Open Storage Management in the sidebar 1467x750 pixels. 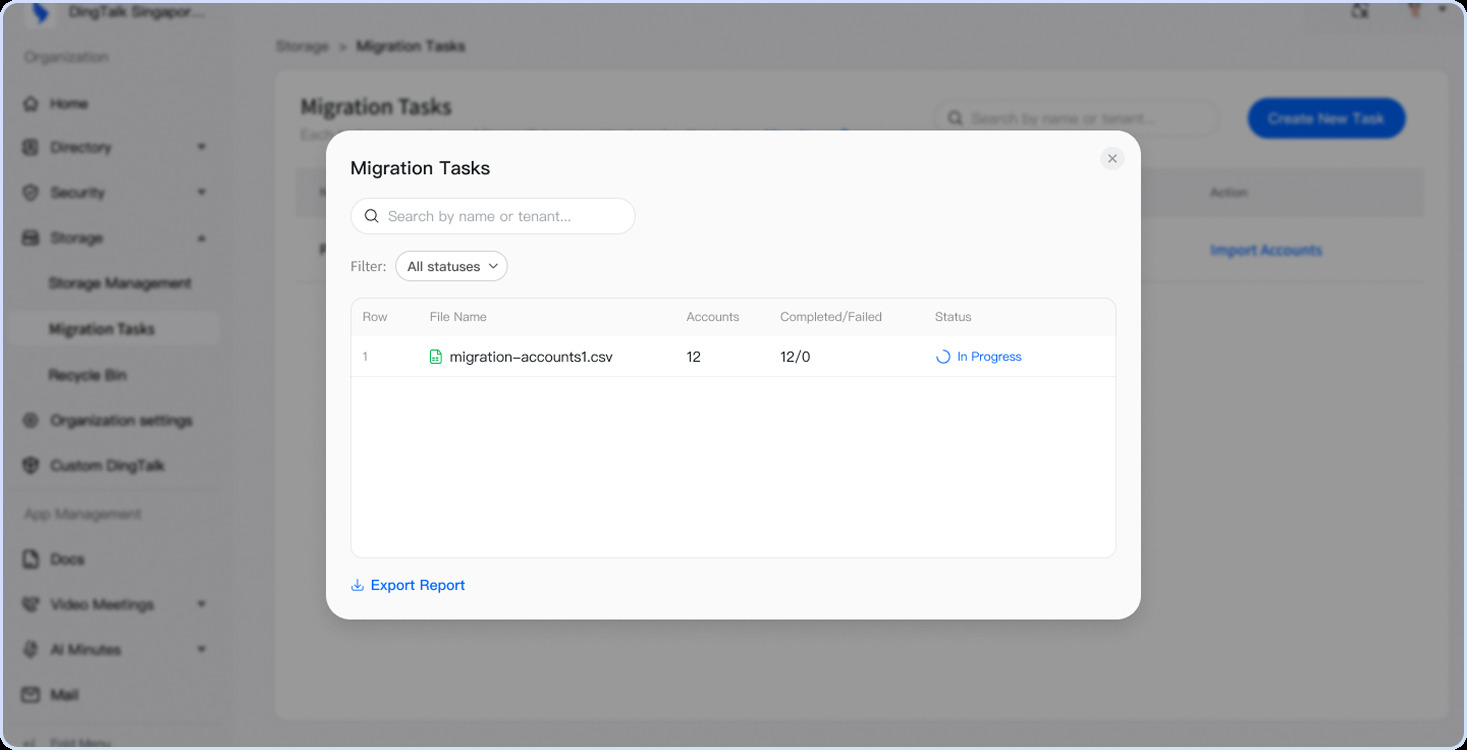pos(120,284)
